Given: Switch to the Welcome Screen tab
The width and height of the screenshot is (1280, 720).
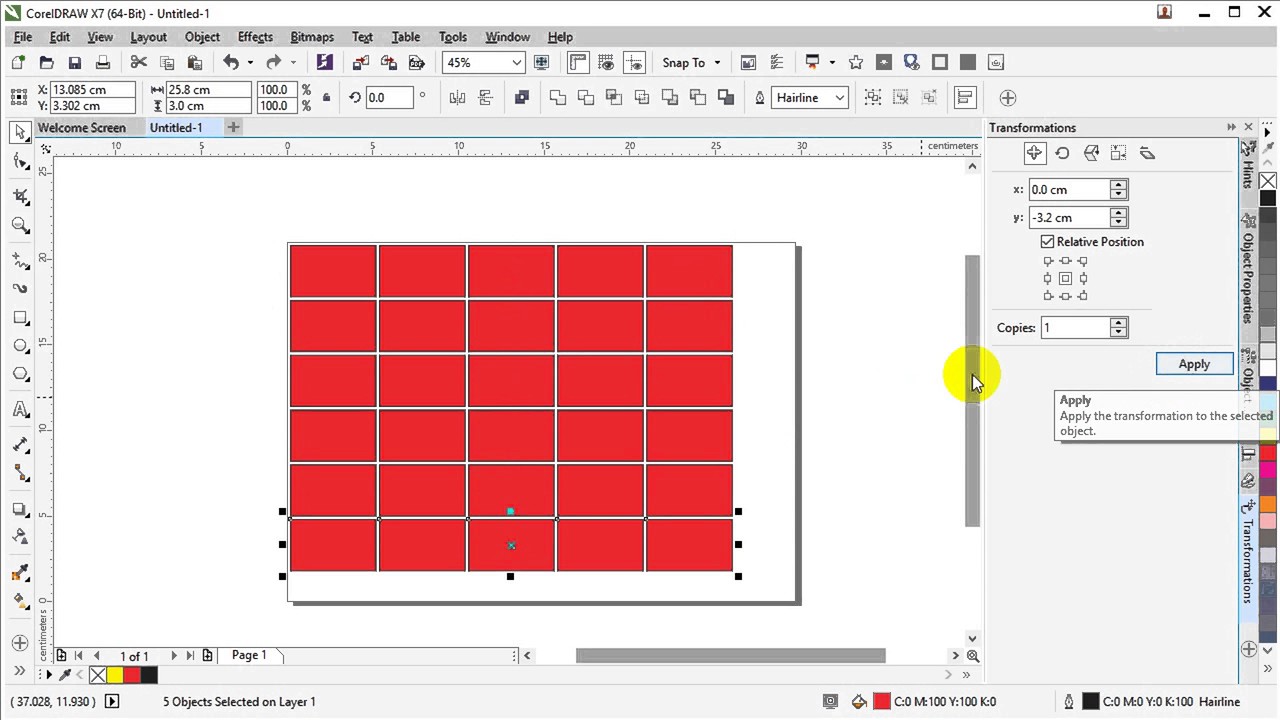Looking at the screenshot, I should 82,127.
